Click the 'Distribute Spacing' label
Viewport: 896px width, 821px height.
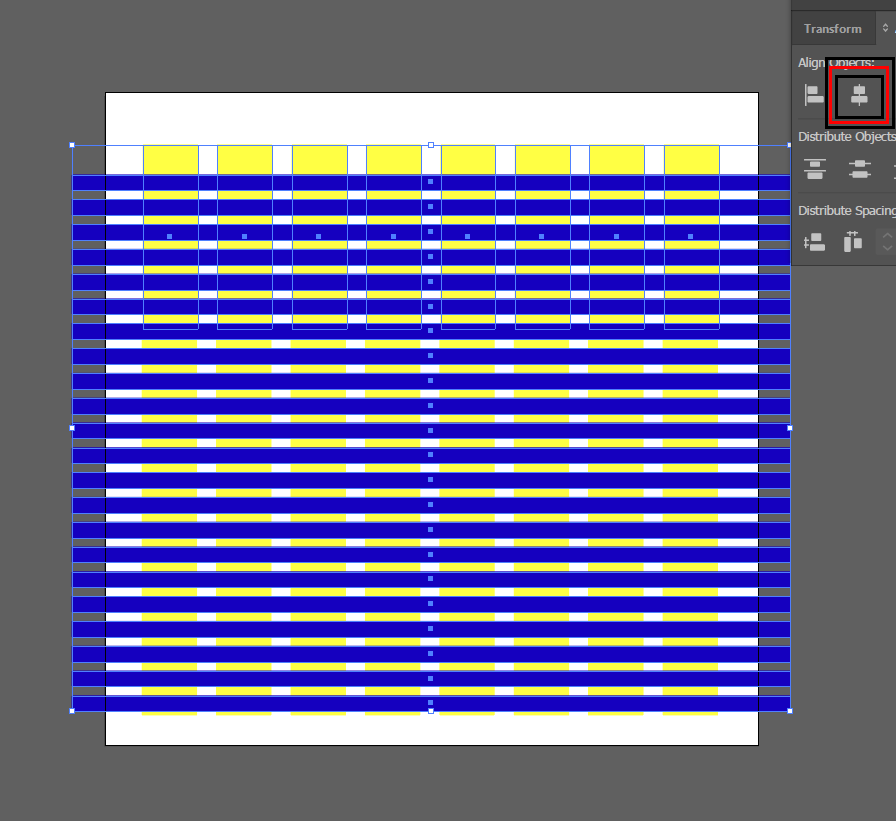click(x=846, y=211)
